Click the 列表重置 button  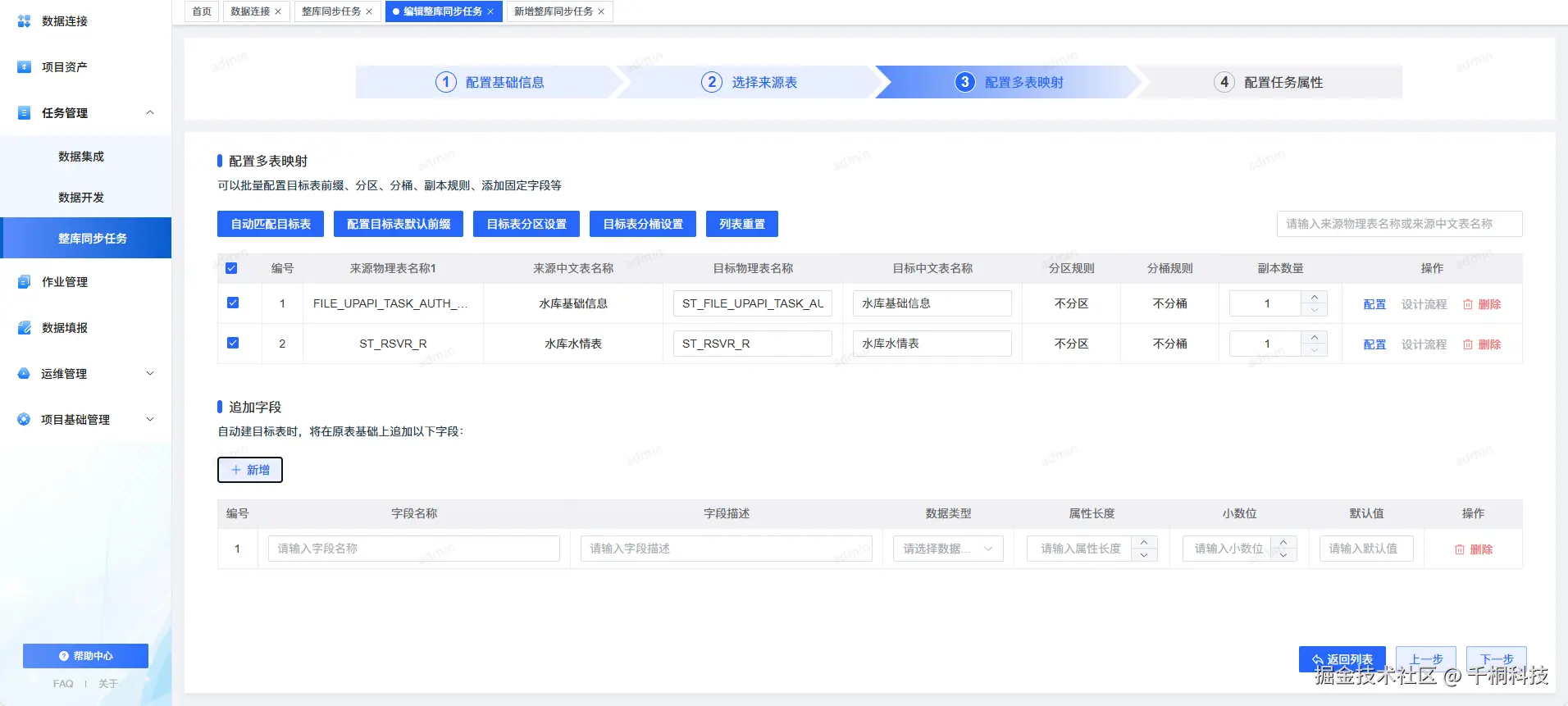click(x=742, y=224)
